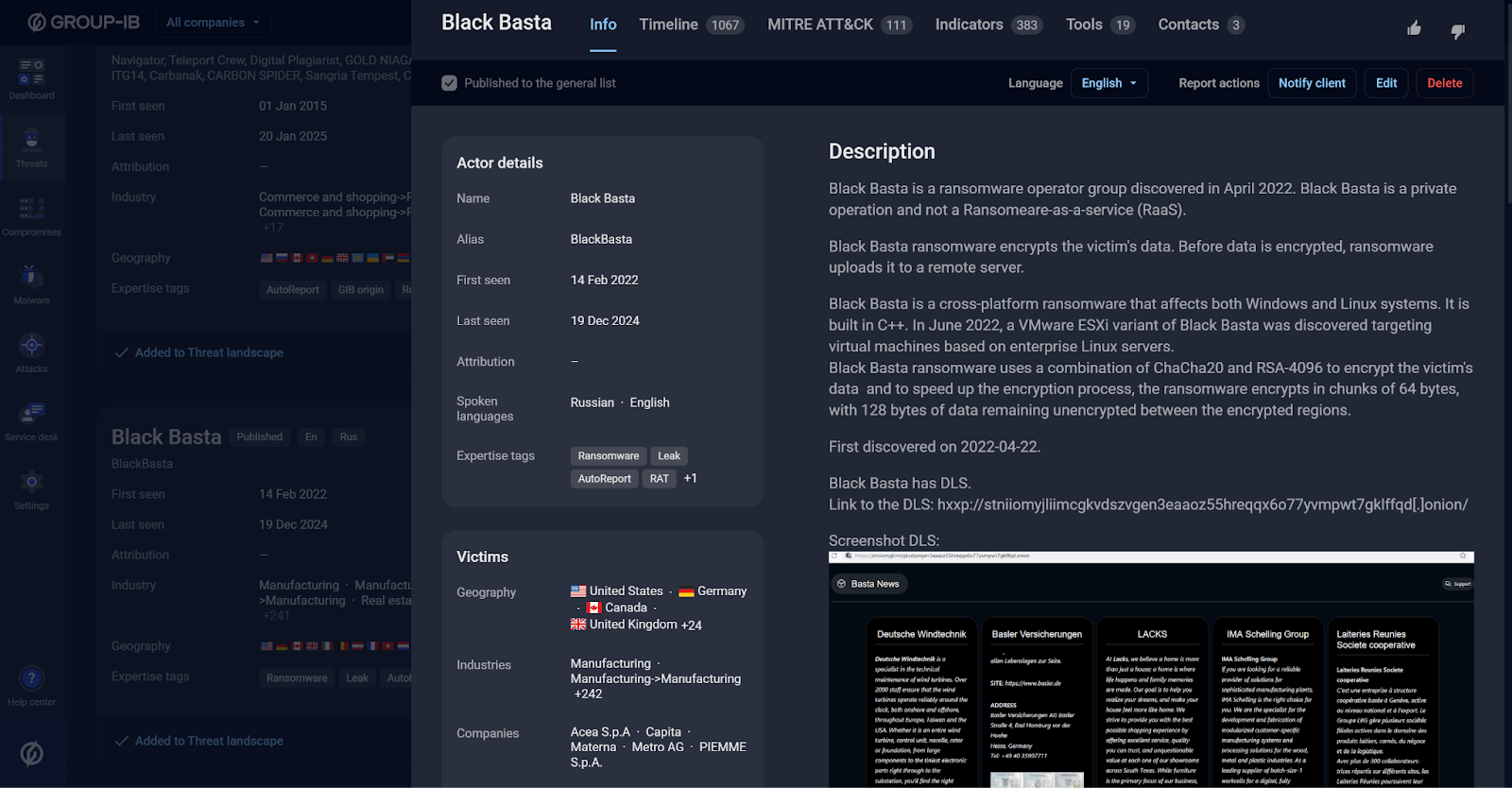The height and width of the screenshot is (788, 1512).
Task: Switch to the Indicators tab
Action: pos(988,25)
